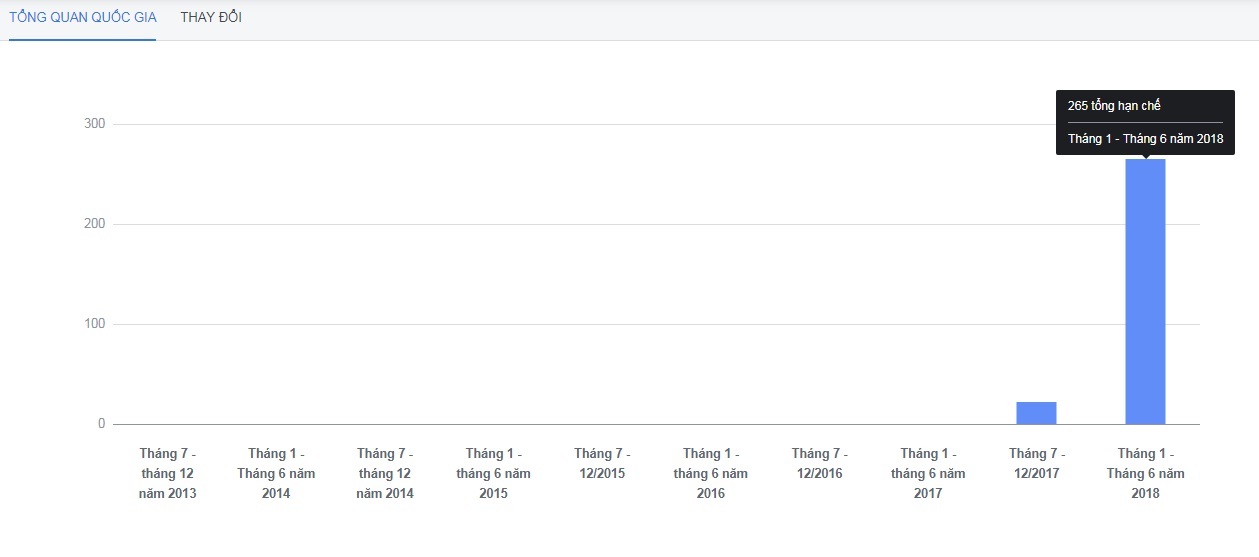Click the 300 value on y-axis

[94, 124]
